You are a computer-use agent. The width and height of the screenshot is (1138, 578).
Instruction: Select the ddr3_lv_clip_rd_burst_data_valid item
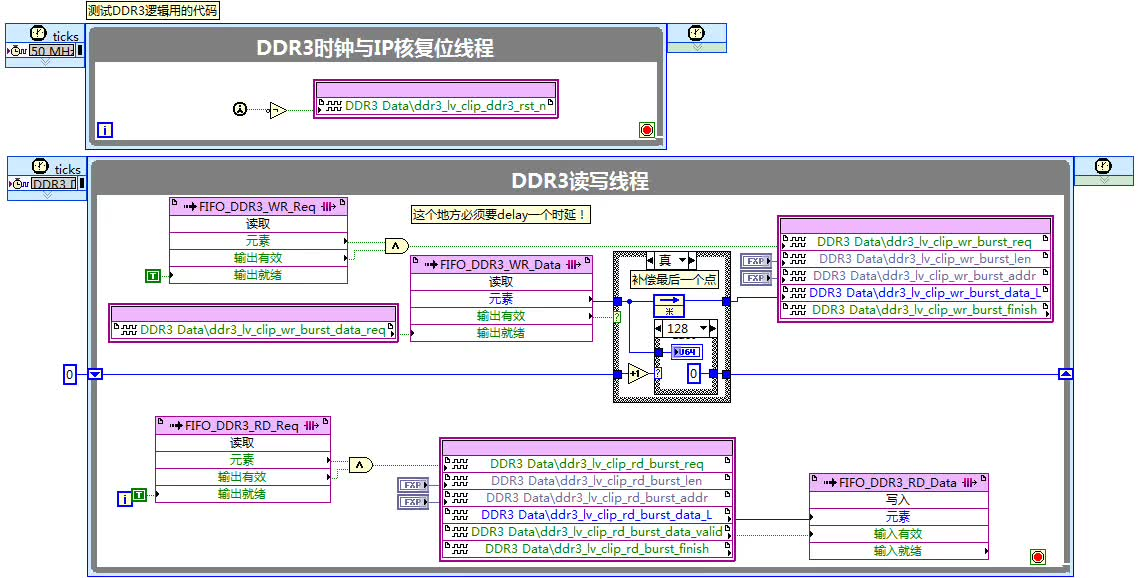pyautogui.click(x=587, y=532)
